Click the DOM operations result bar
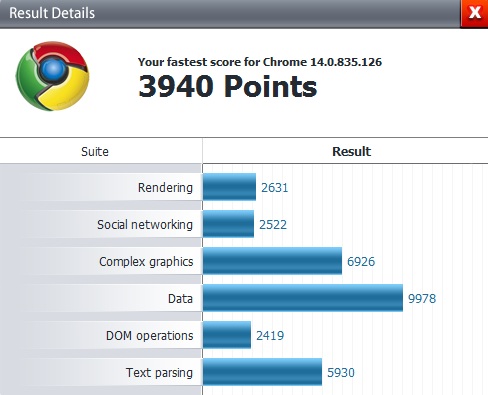Image resolution: width=488 pixels, height=395 pixels. point(227,335)
